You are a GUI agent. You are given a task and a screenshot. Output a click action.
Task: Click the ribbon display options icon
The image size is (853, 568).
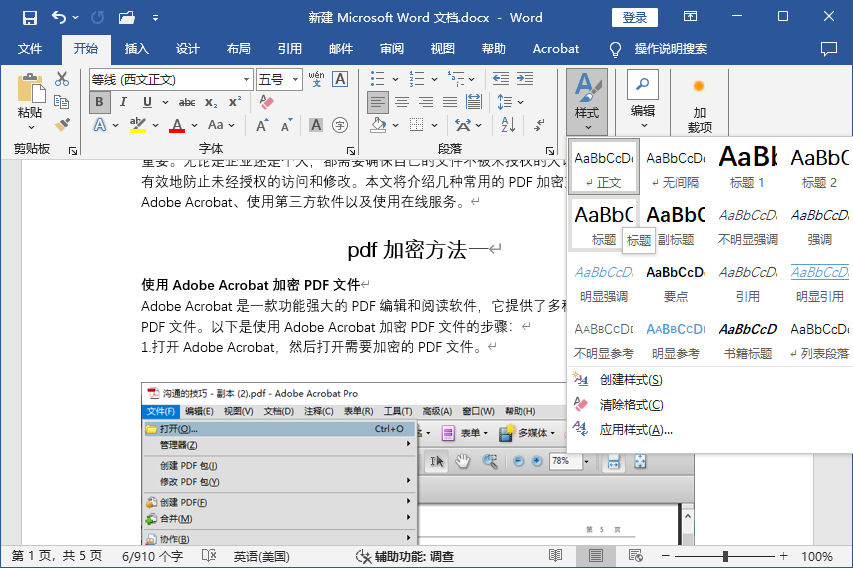coord(690,16)
